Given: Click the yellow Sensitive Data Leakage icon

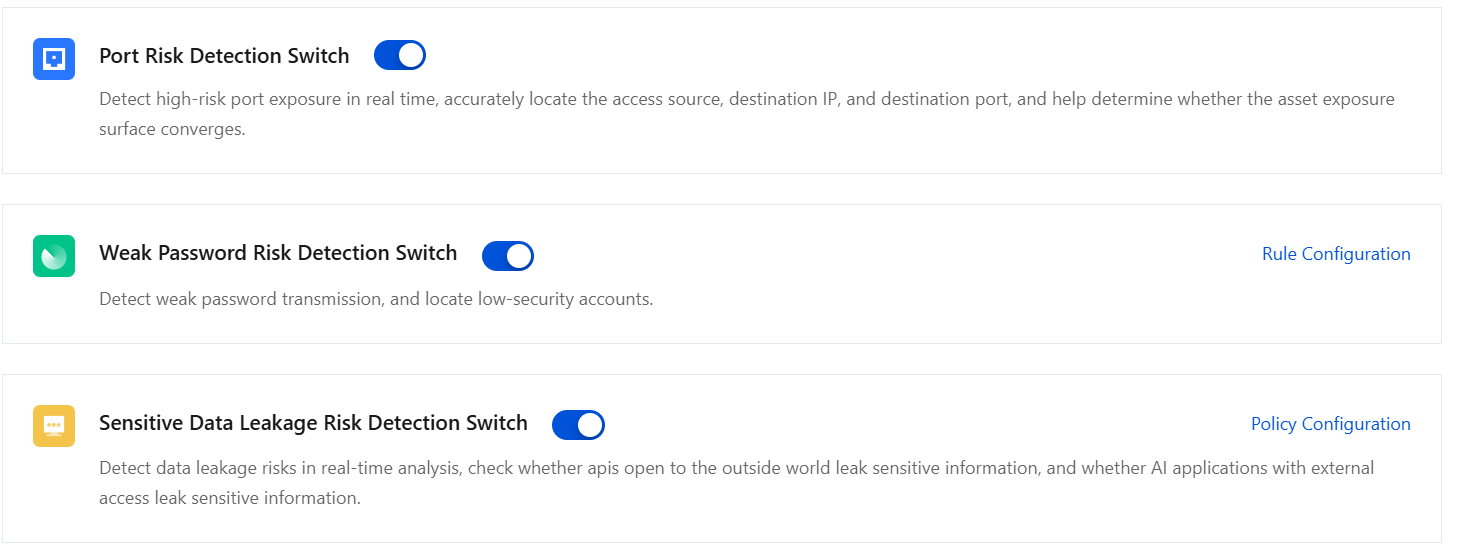Looking at the screenshot, I should [54, 426].
